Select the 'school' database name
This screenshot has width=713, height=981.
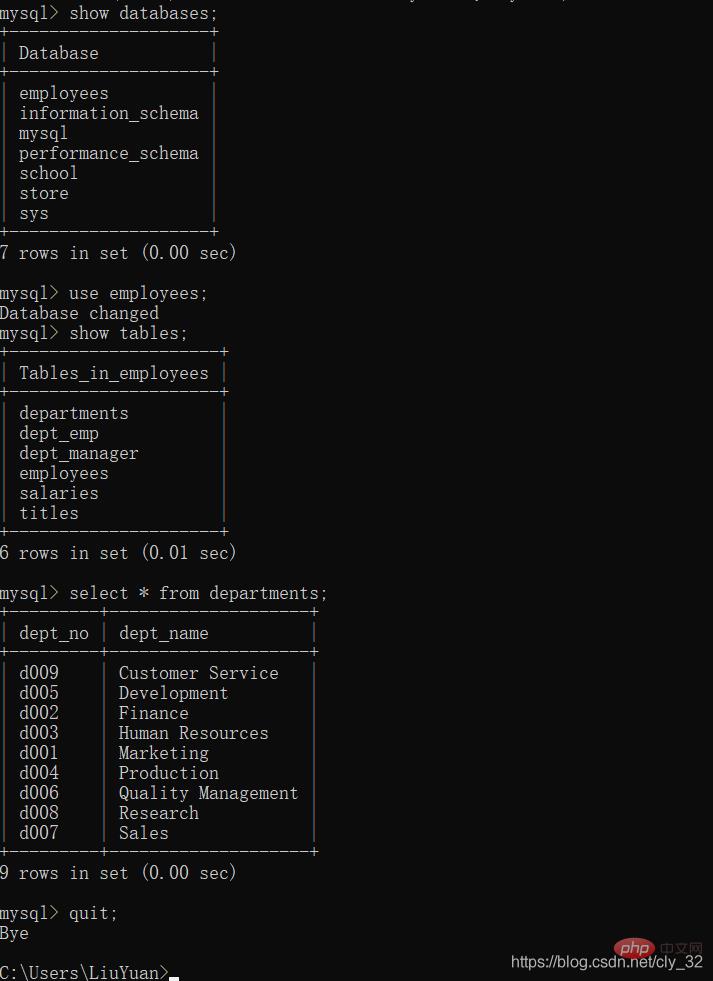coord(48,173)
